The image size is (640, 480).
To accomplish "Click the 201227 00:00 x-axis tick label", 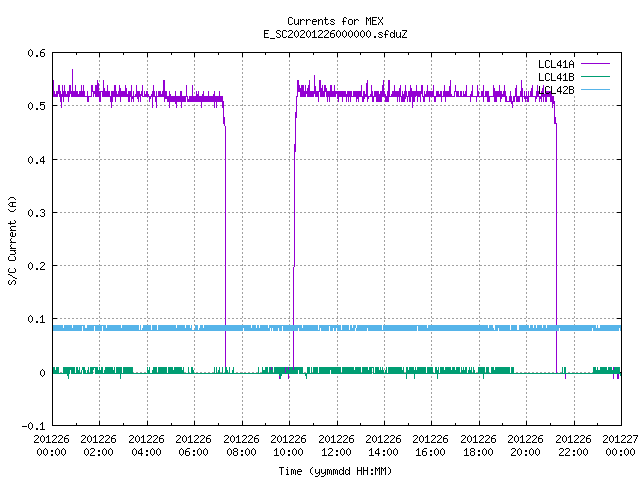I will (620, 445).
